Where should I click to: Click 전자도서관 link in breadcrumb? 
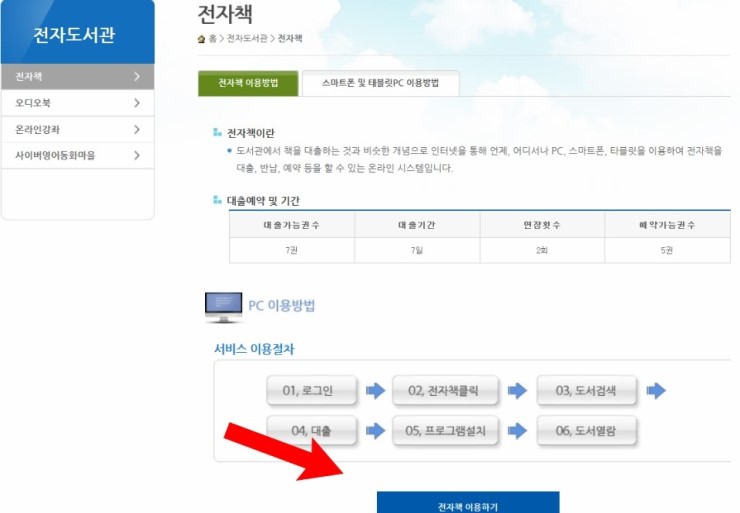pyautogui.click(x=247, y=39)
